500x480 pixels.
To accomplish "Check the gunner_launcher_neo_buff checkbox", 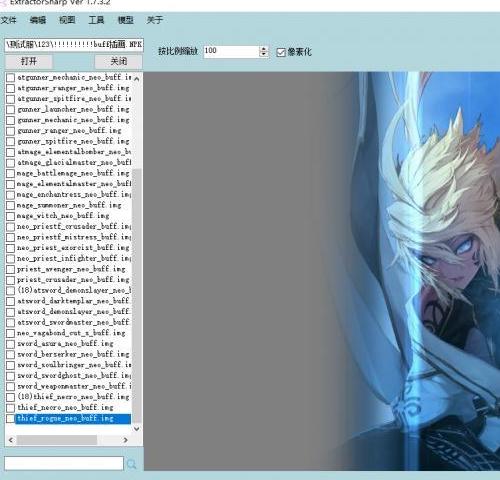I will coord(11,110).
